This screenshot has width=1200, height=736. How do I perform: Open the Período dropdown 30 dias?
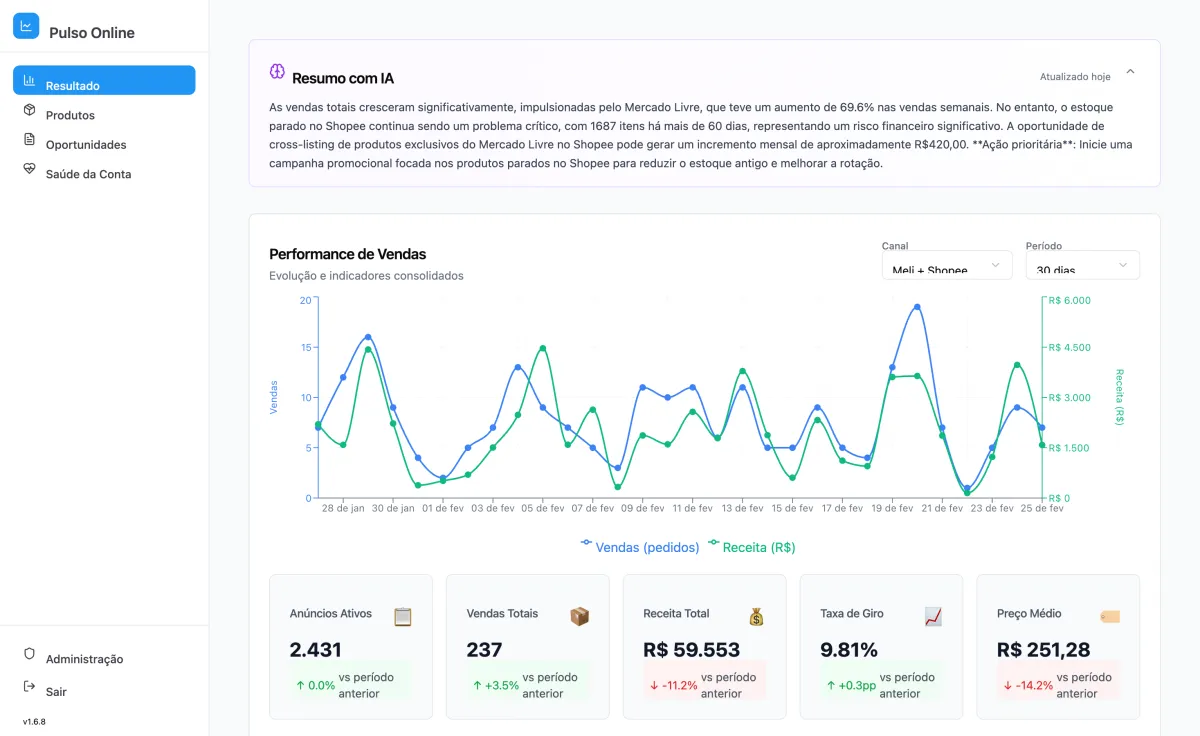tap(1083, 265)
